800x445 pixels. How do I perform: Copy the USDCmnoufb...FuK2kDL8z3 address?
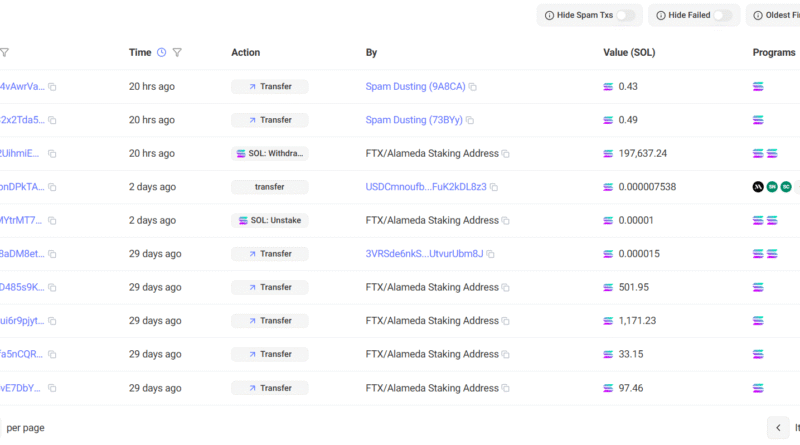tap(494, 187)
